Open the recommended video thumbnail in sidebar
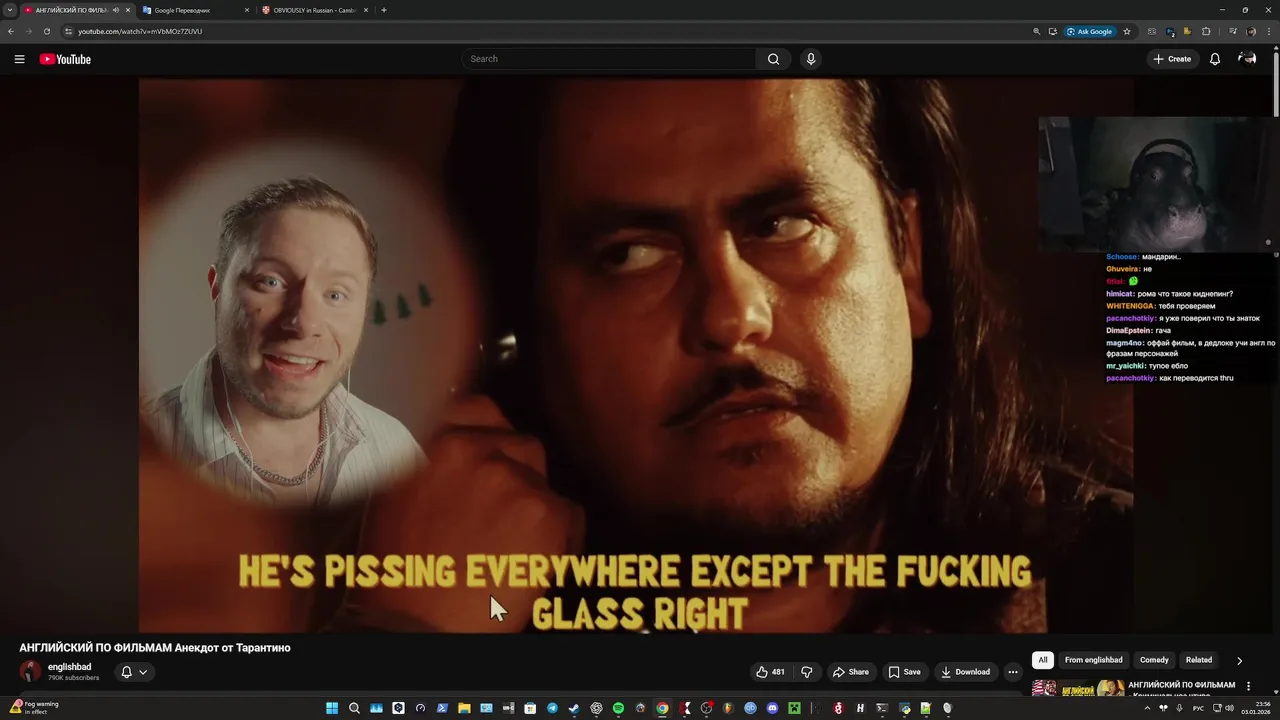The width and height of the screenshot is (1280, 720). 1078,688
